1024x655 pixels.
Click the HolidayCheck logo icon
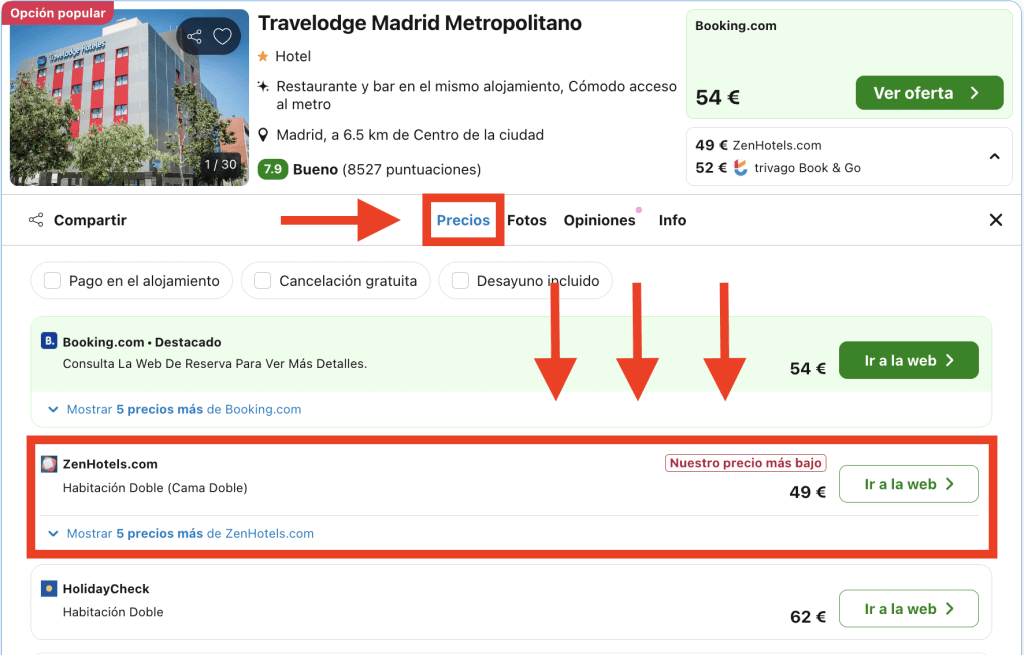[x=49, y=589]
